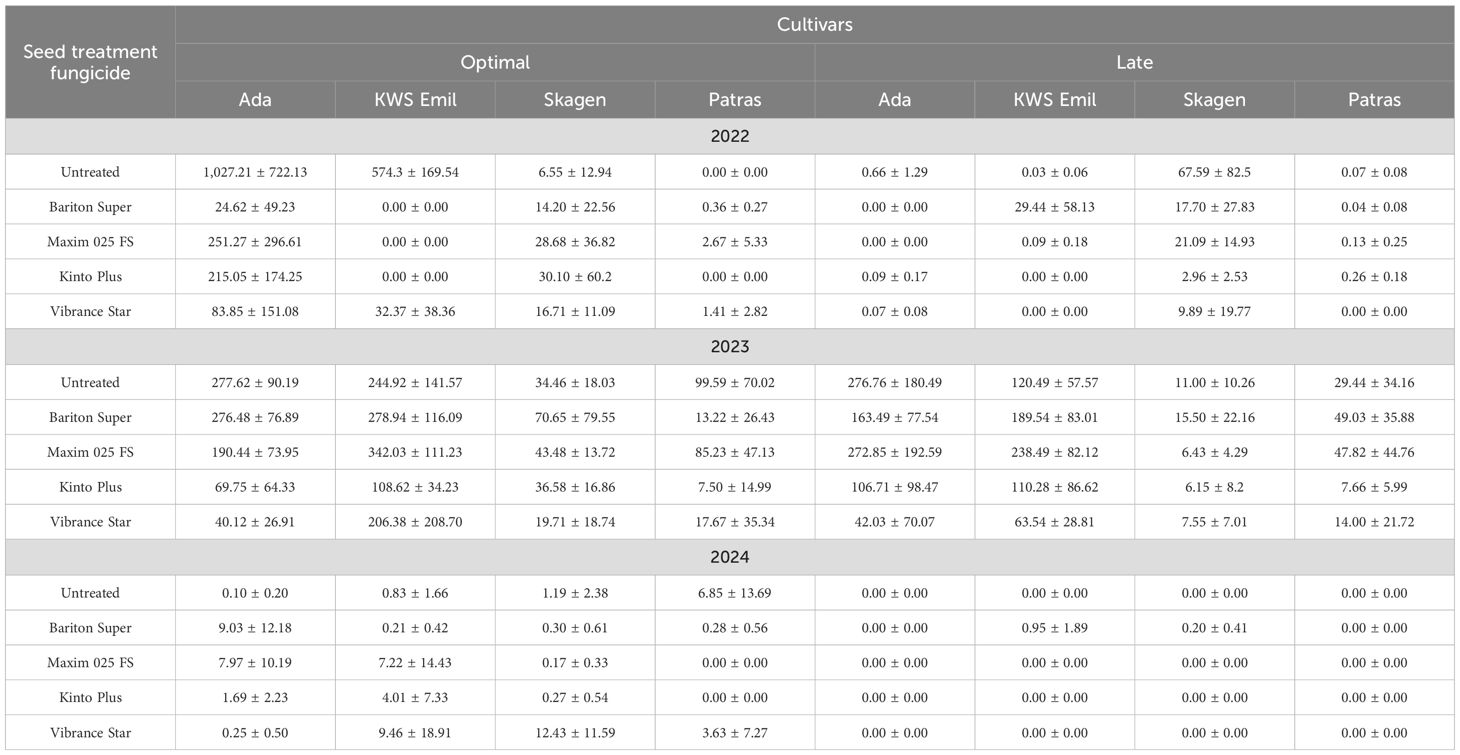Click "Maxim 025 FS" row label in 2023 section
Viewport: 1460px width, 755px height.
pos(90,452)
